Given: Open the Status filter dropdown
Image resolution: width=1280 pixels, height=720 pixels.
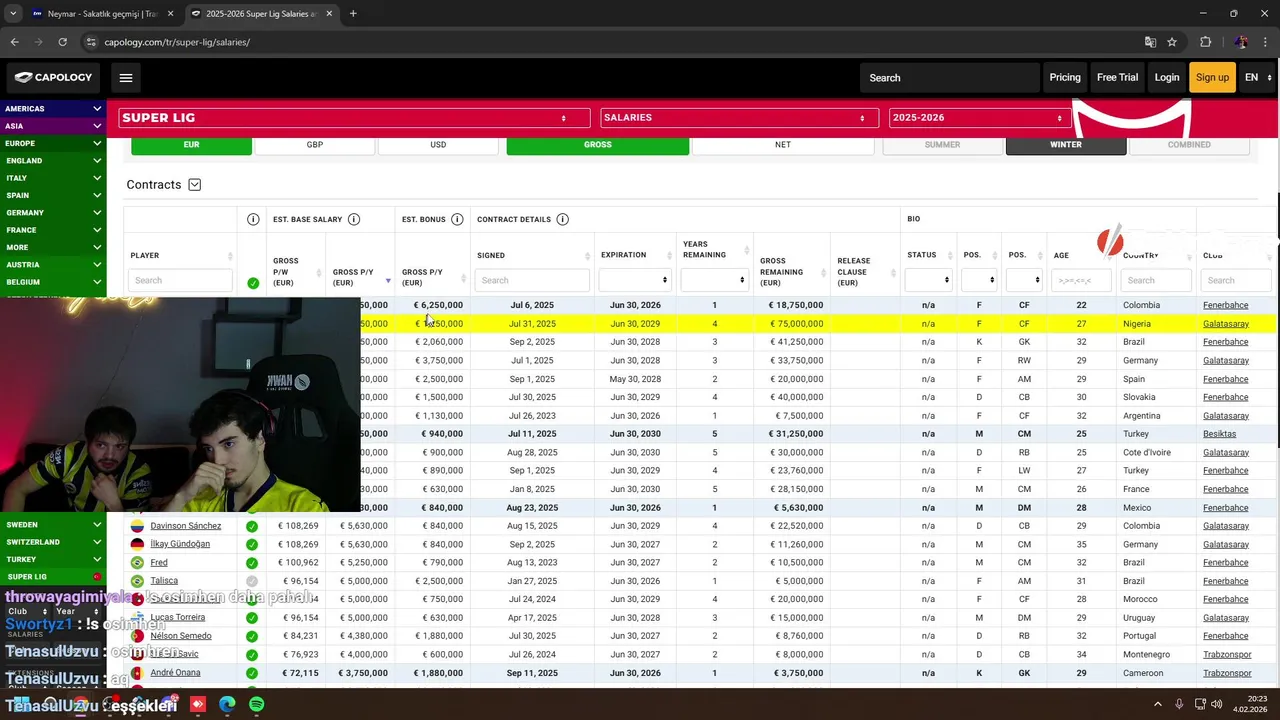Looking at the screenshot, I should click(x=928, y=280).
